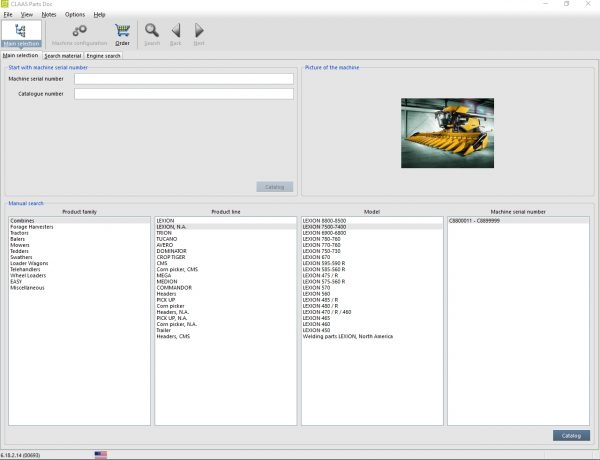Open the Options menu
Viewport: 600px width, 460px height.
point(75,15)
